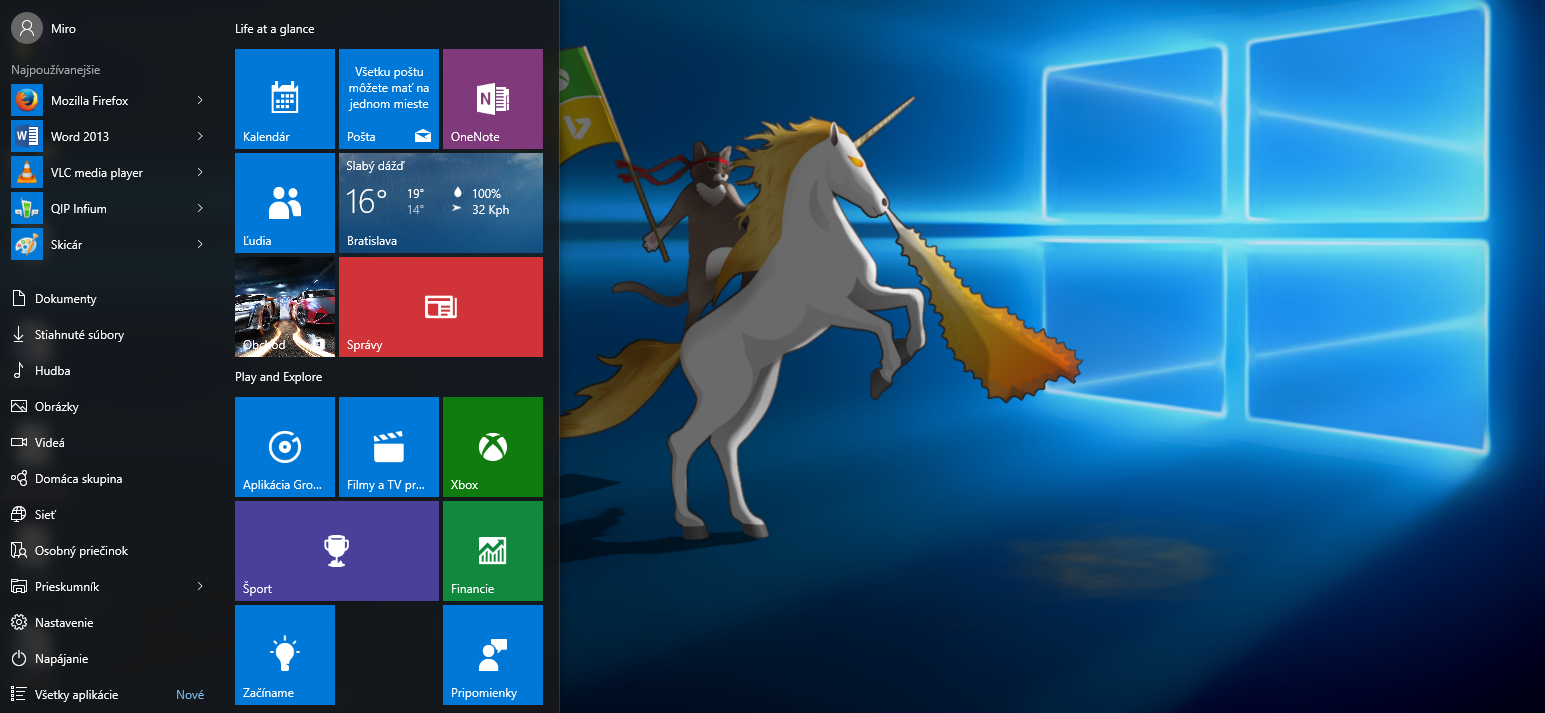Launch the green Xbox tile

493,447
